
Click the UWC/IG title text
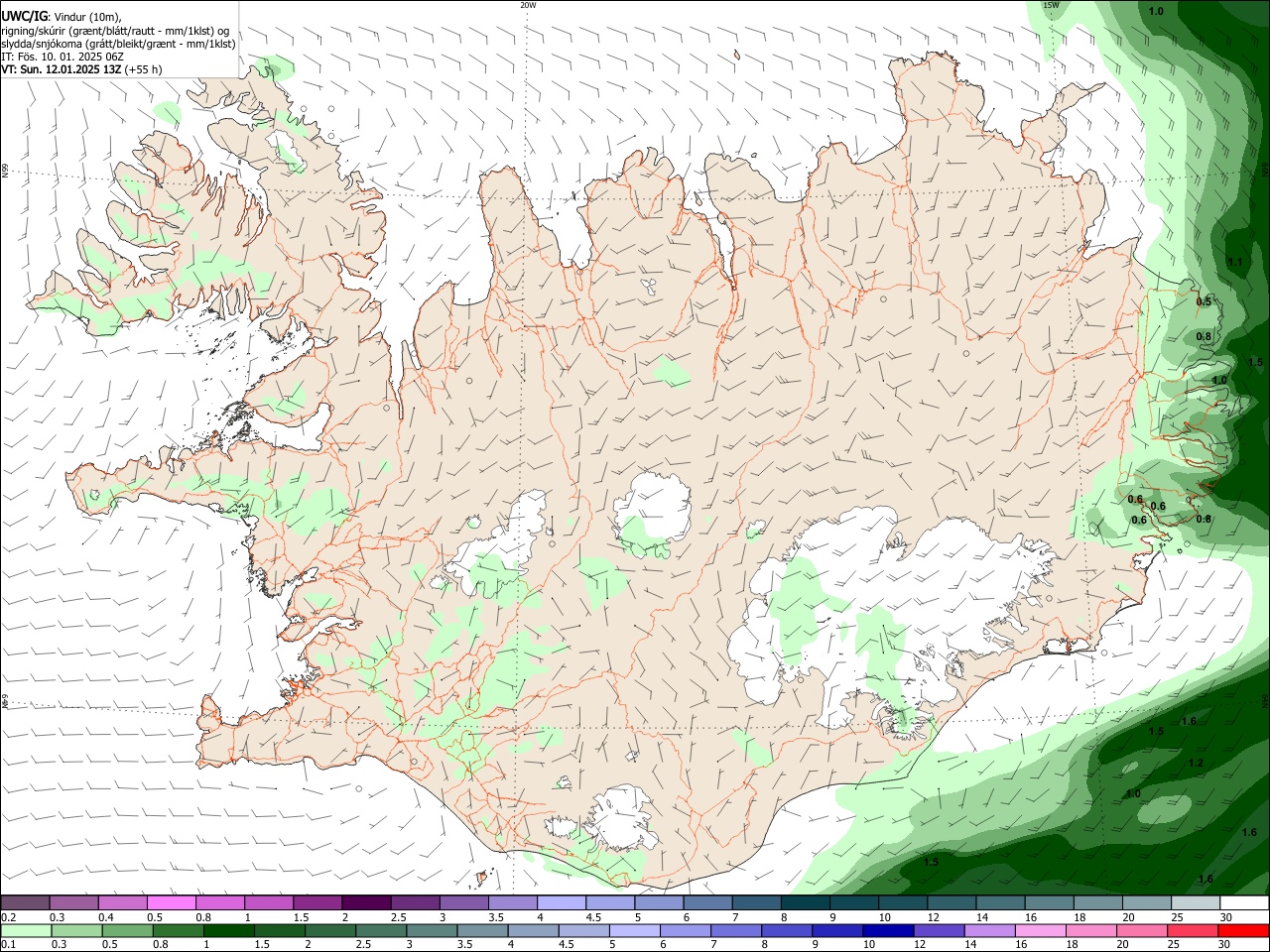click(x=24, y=16)
